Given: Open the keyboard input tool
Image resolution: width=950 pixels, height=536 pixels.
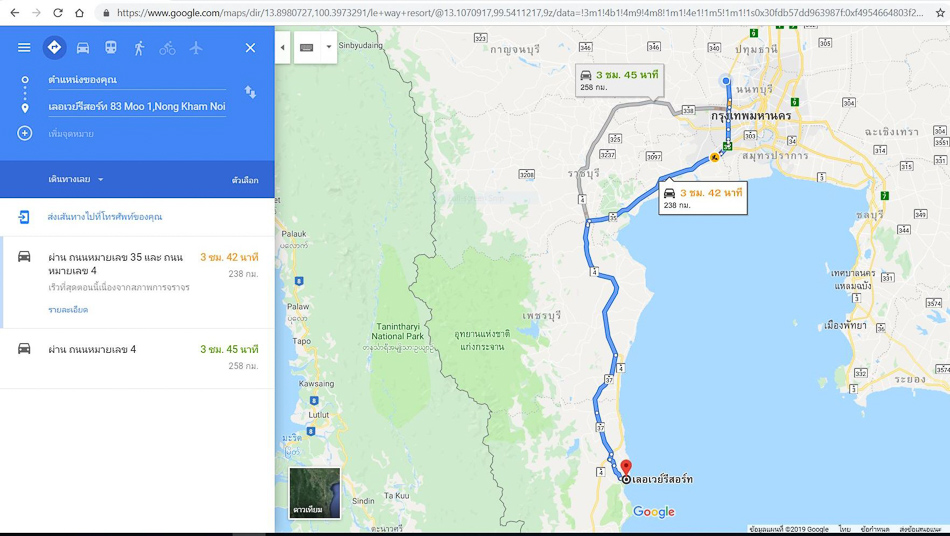Looking at the screenshot, I should click(307, 47).
